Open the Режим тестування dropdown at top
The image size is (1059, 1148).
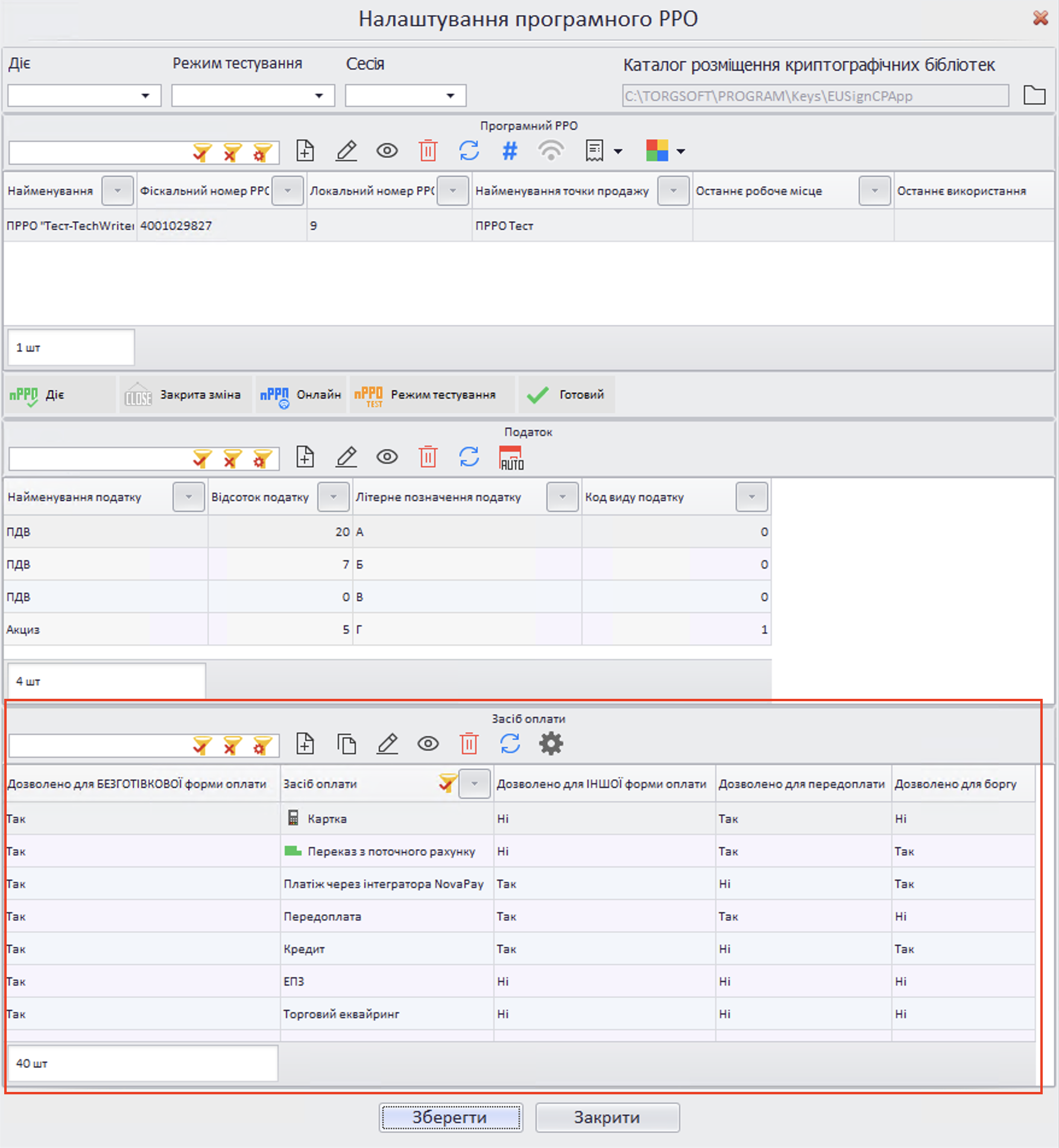[x=253, y=95]
